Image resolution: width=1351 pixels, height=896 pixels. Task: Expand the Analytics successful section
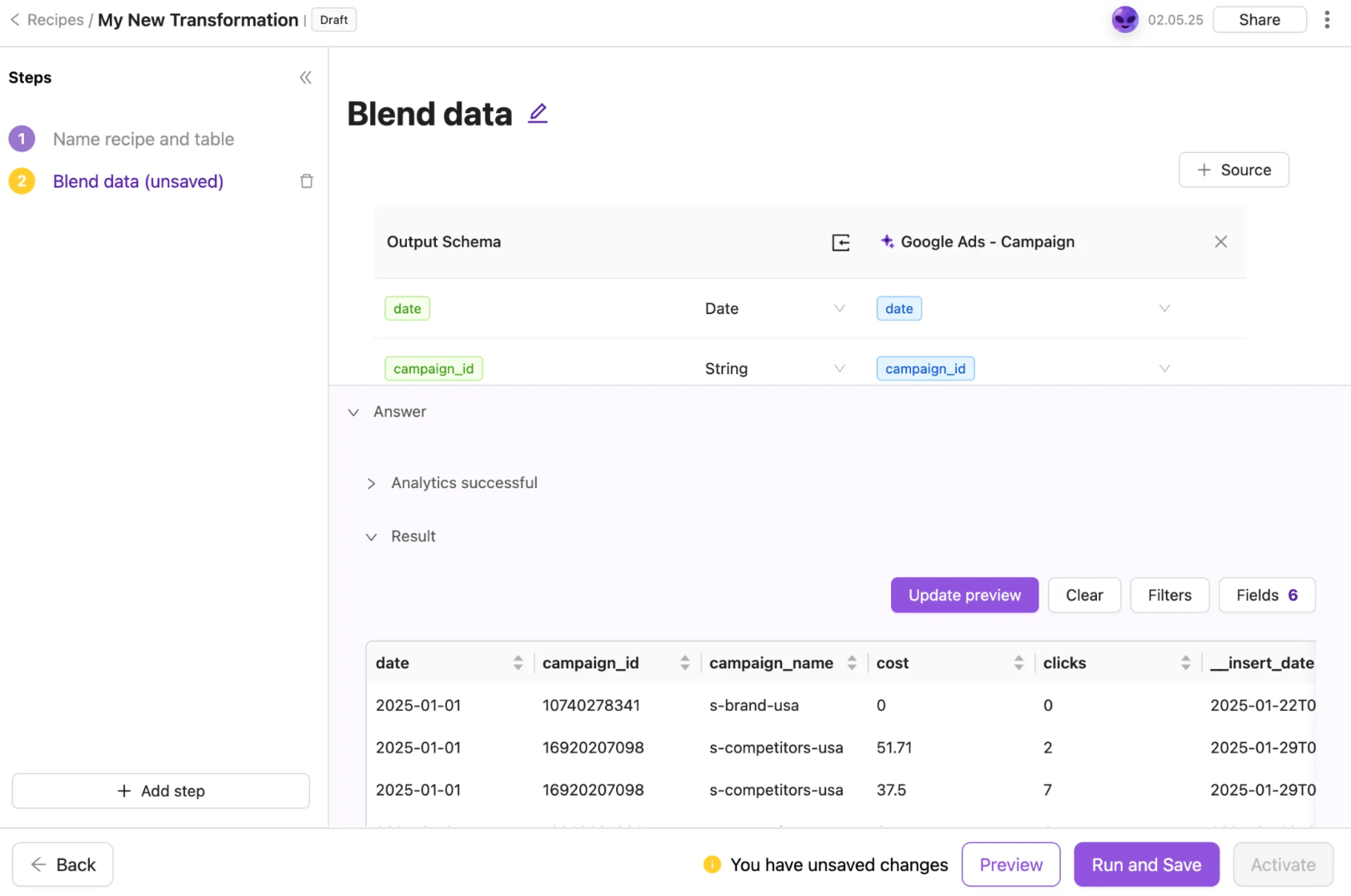coord(371,483)
